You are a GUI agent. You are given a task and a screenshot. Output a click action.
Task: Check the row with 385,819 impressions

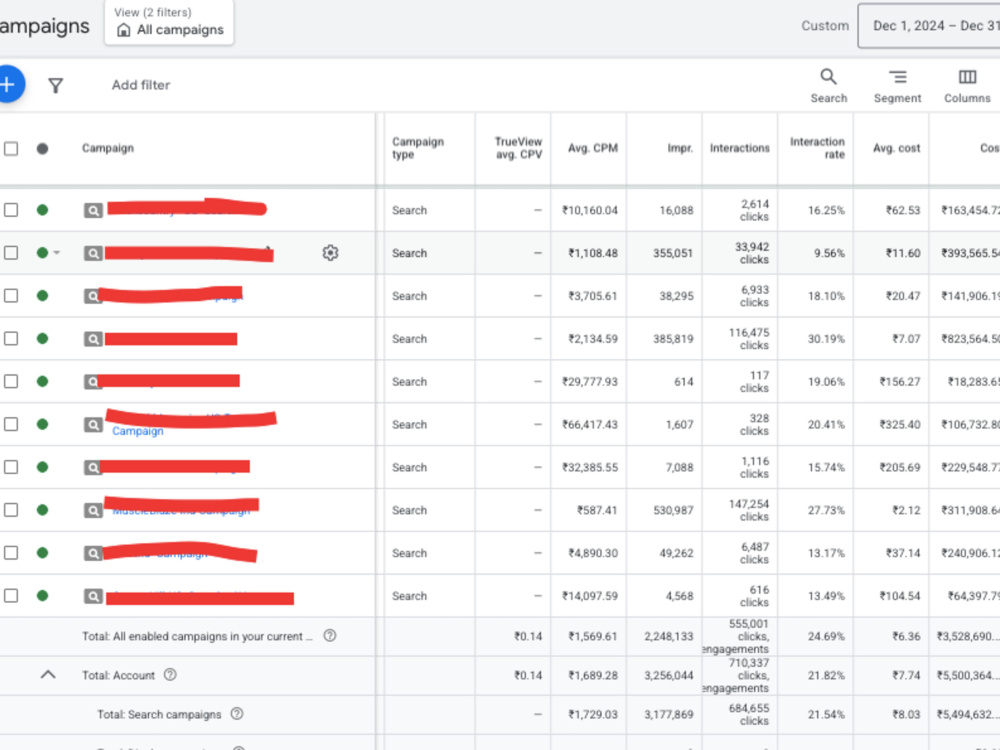click(11, 339)
